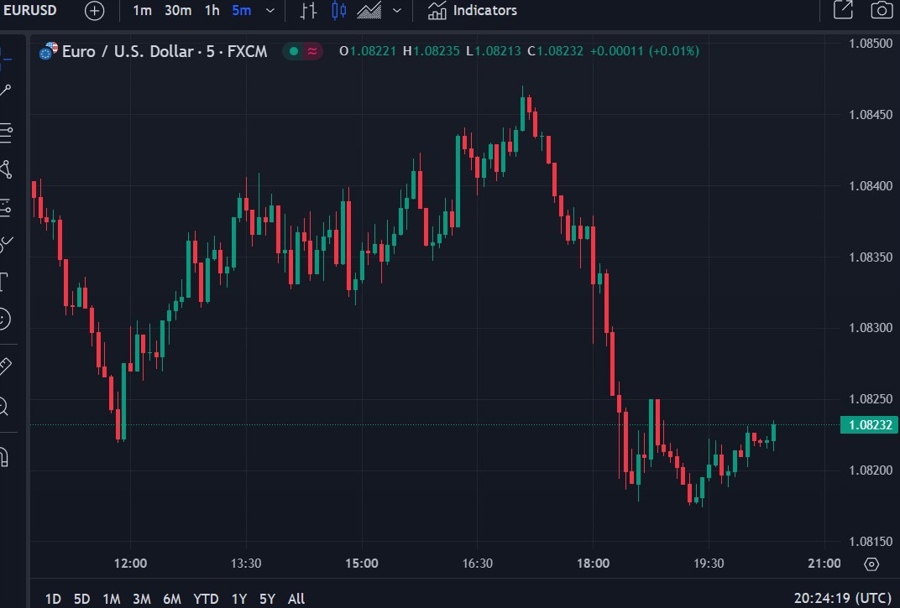Image resolution: width=900 pixels, height=608 pixels.
Task: Open the chart settings gear icon
Action: point(871,564)
